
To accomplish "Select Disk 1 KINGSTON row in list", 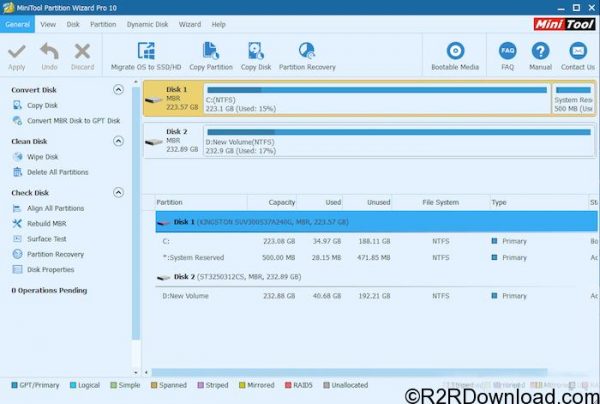I will click(x=376, y=222).
